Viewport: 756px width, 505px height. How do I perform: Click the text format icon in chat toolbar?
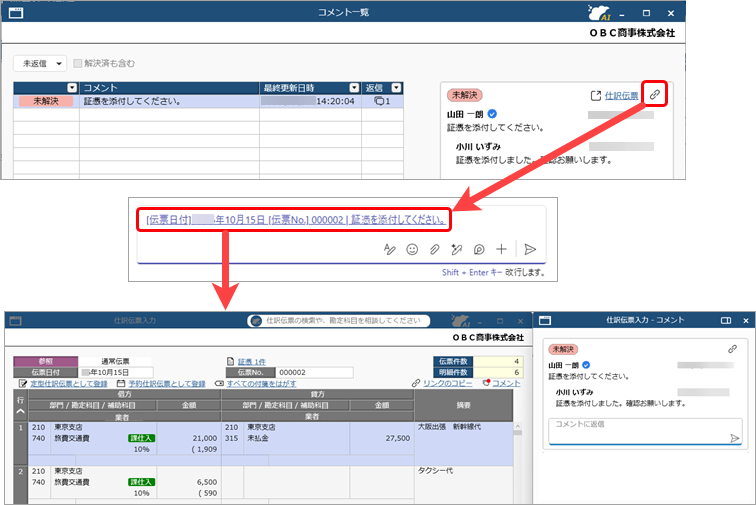(x=390, y=249)
